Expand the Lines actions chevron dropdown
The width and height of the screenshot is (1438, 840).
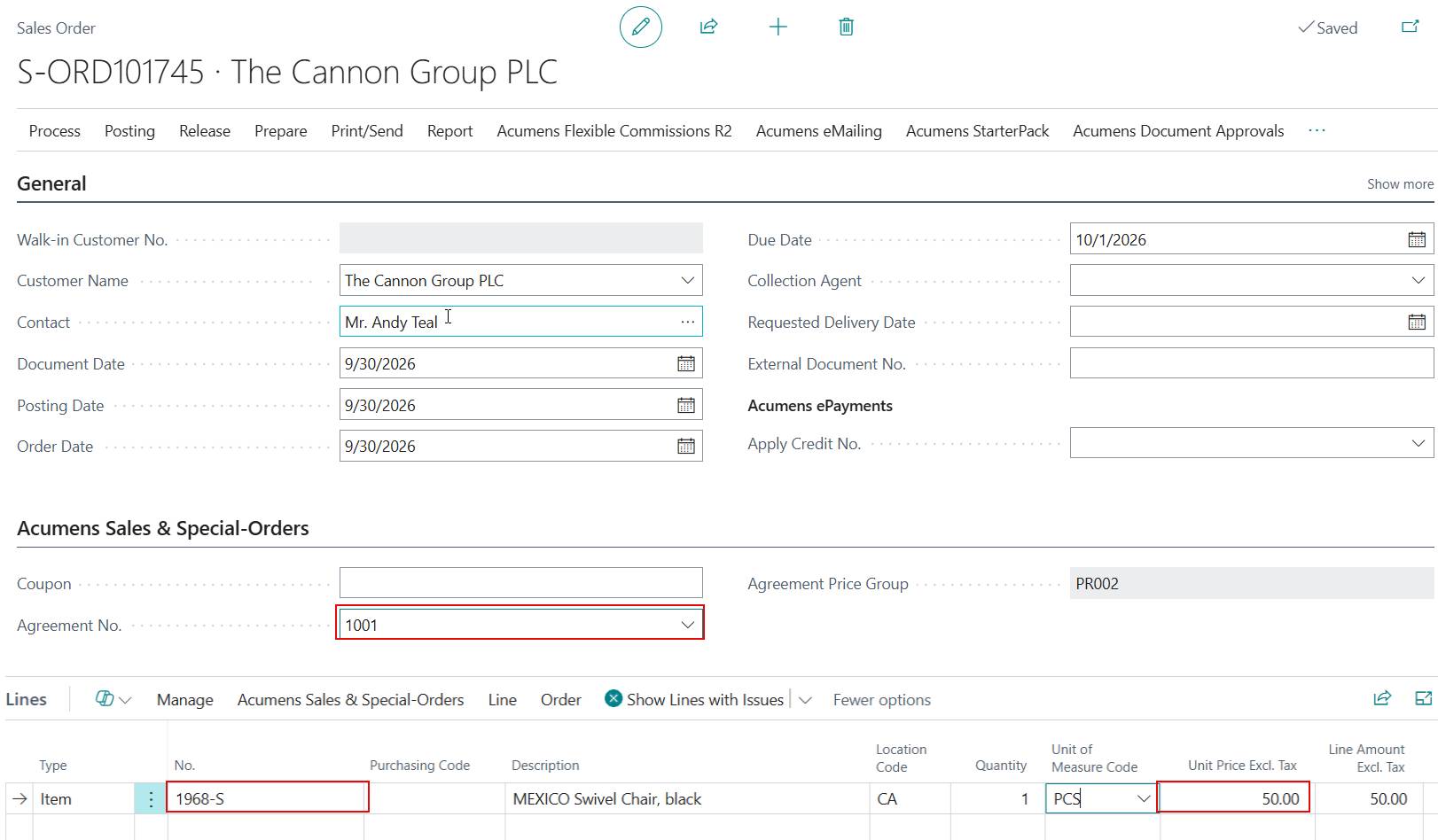click(805, 700)
